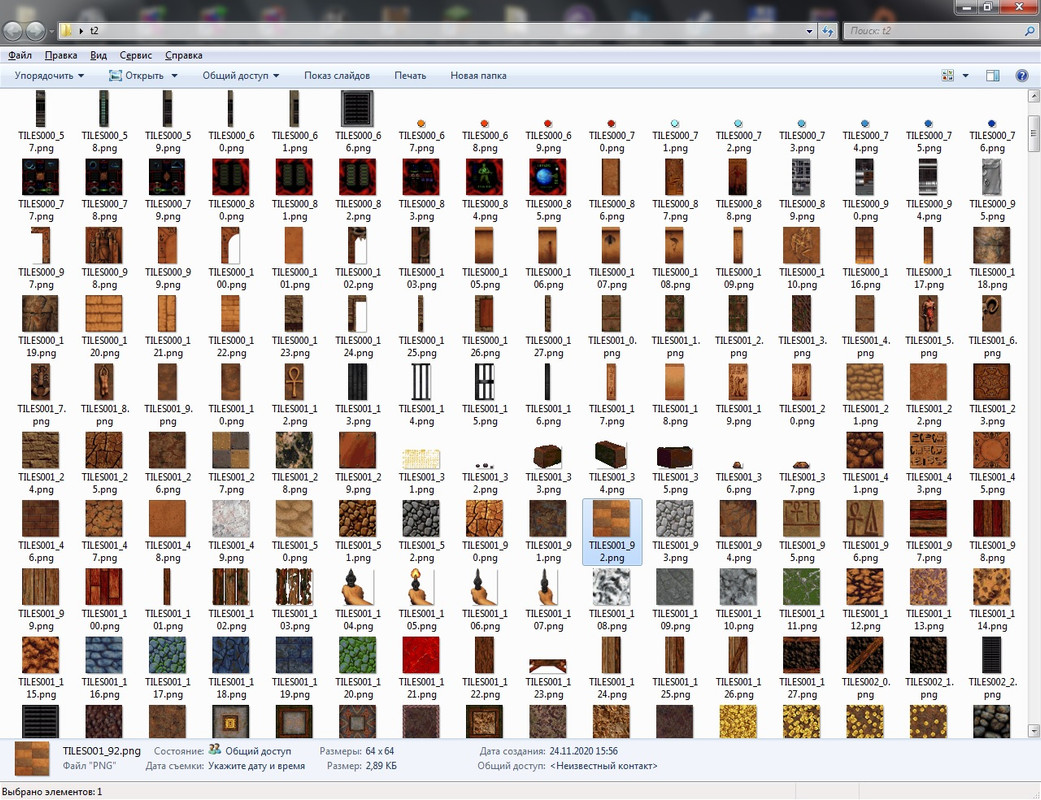Viewport: 1041px width, 800px height.
Task: Click the Печать button
Action: tap(410, 76)
